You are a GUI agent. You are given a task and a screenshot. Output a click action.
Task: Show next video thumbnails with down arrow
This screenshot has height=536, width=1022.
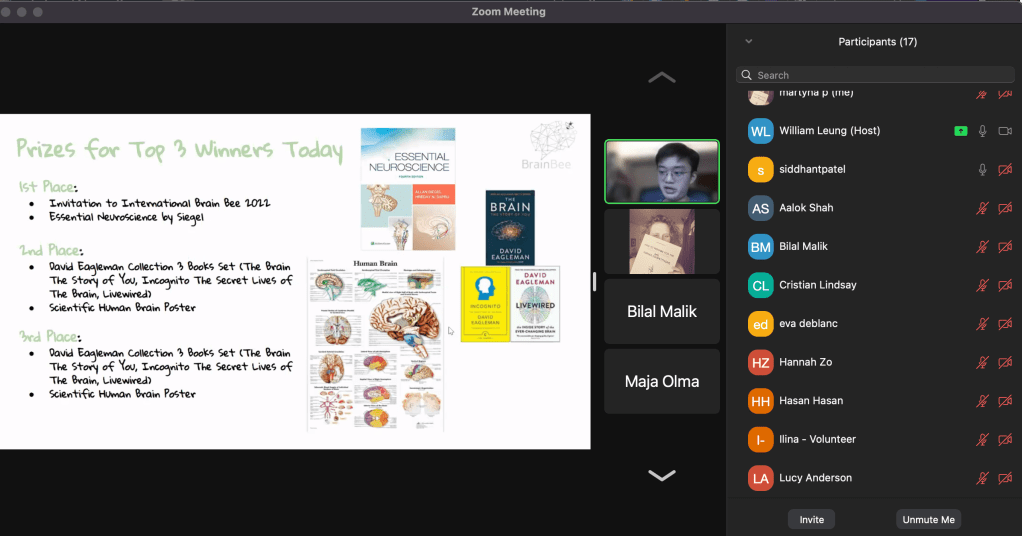point(661,476)
